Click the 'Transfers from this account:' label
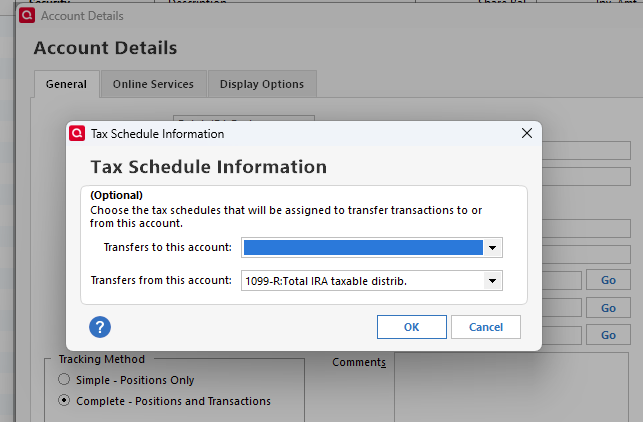The image size is (643, 422). coord(161,280)
